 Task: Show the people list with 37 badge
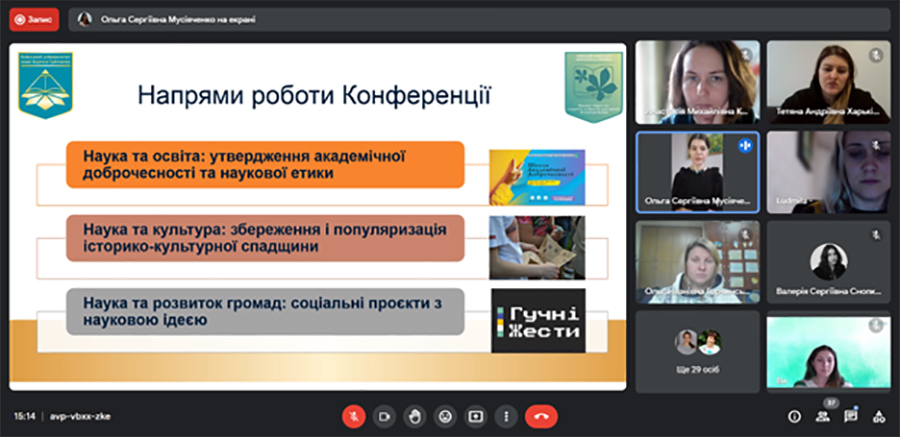click(823, 416)
